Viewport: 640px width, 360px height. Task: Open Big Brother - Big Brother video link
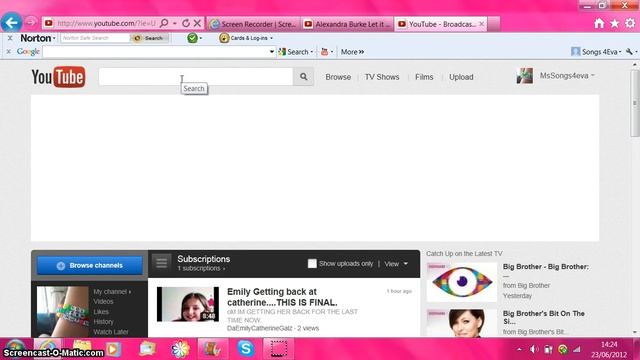pos(546,267)
